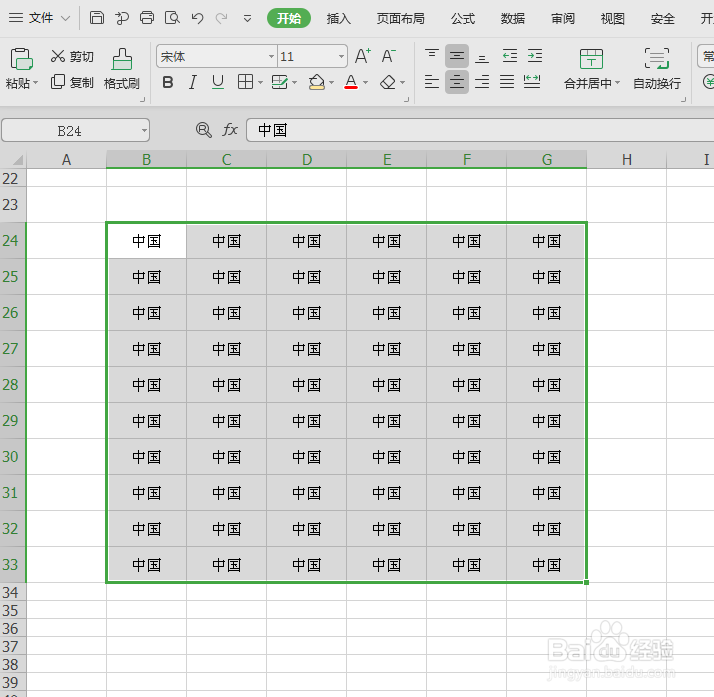The height and width of the screenshot is (697, 714).
Task: Open the clipboard group dialog launcher
Action: tap(143, 99)
